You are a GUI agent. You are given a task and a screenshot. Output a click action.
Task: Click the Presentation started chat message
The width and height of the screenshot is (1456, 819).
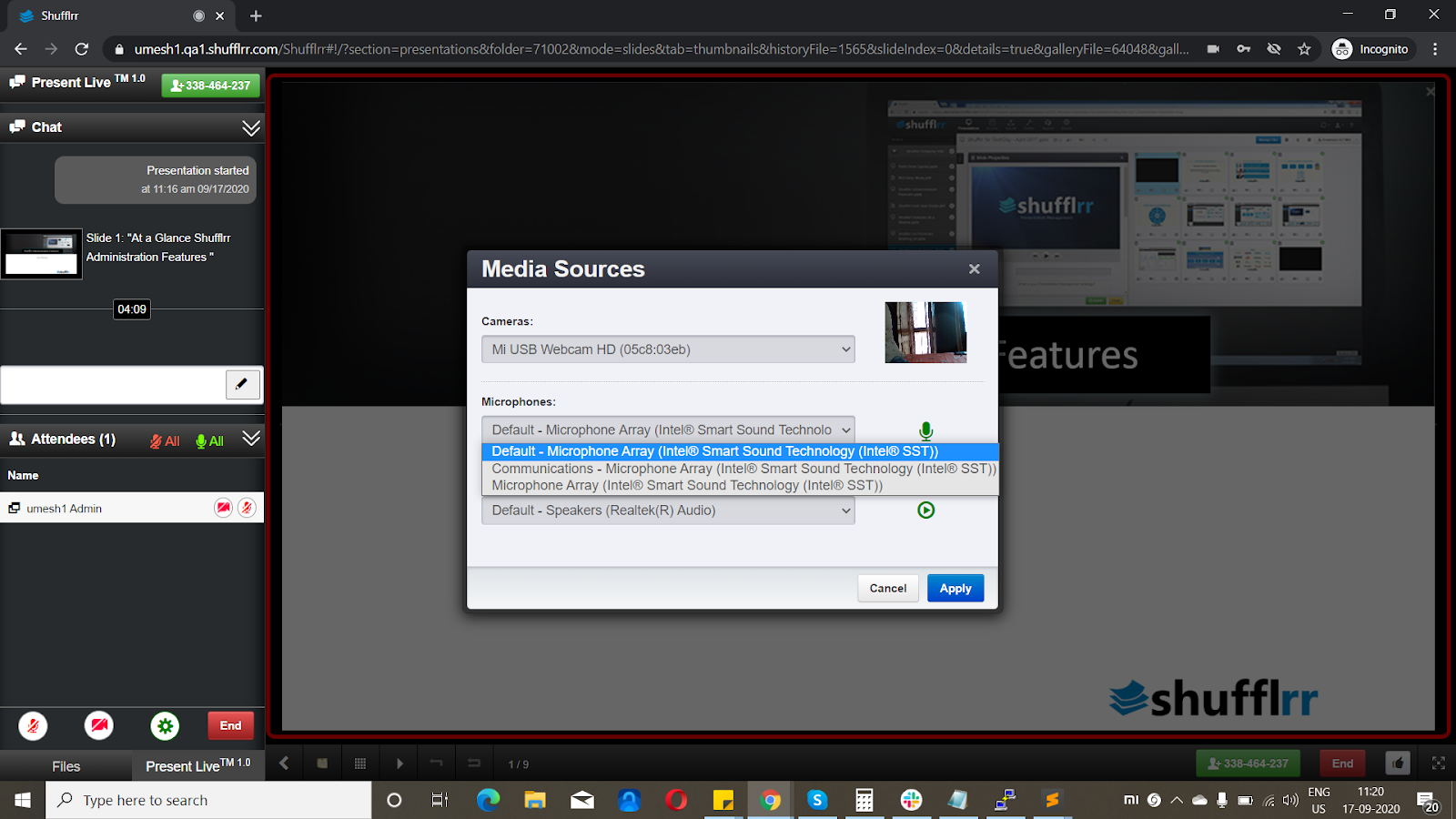(156, 180)
